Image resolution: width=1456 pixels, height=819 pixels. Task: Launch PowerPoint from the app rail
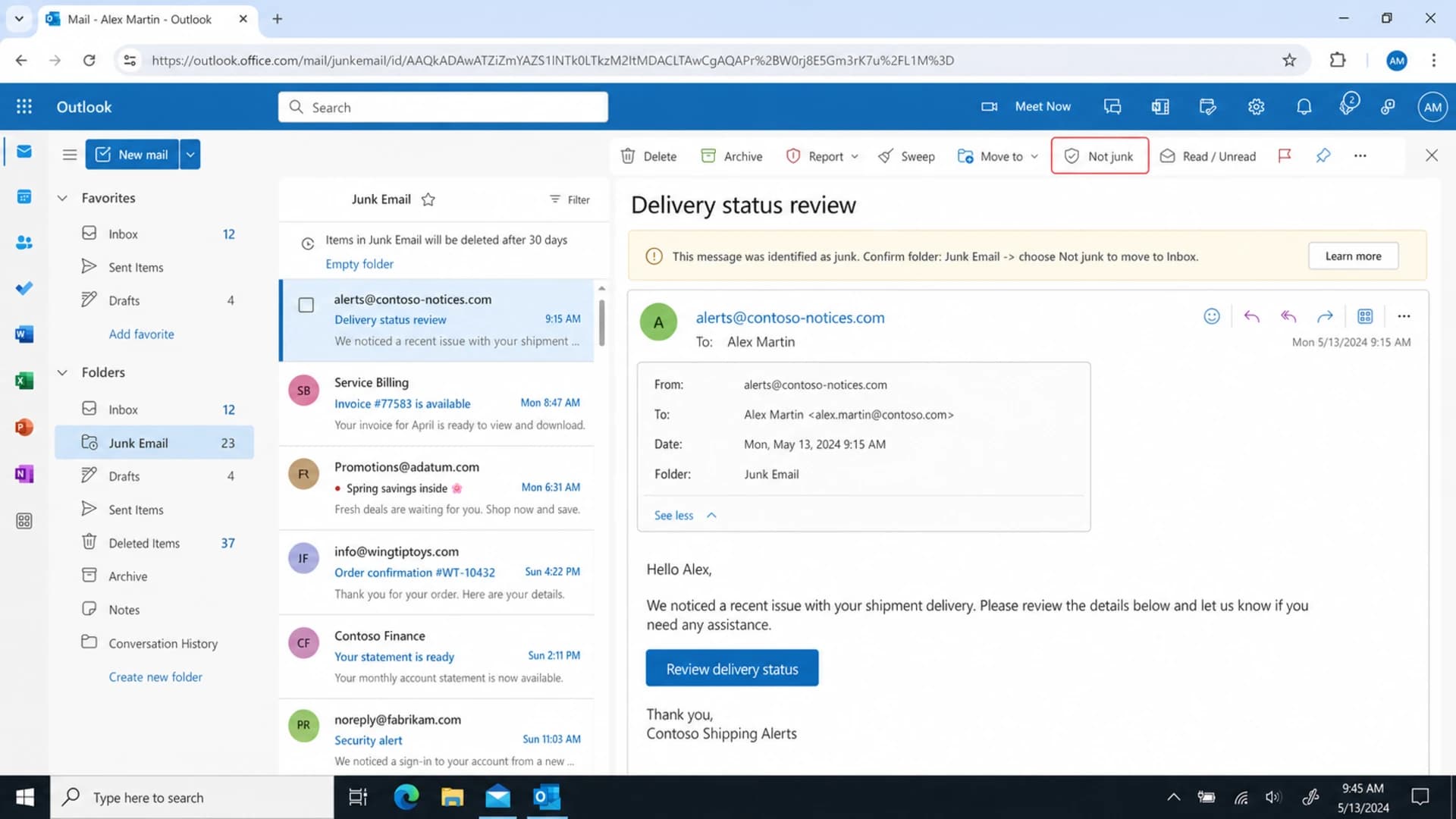click(24, 427)
